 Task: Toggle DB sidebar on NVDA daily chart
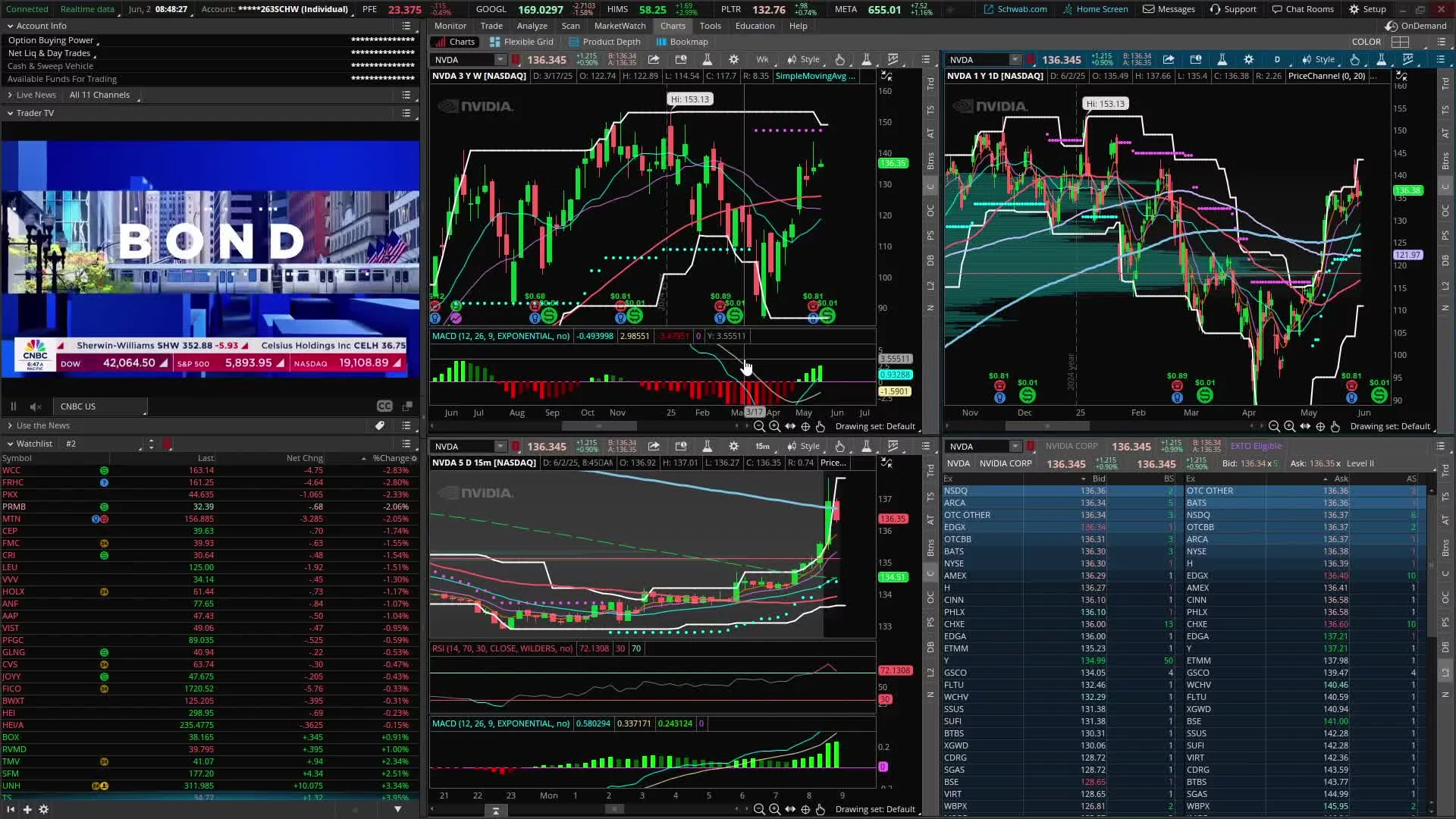point(1445,260)
